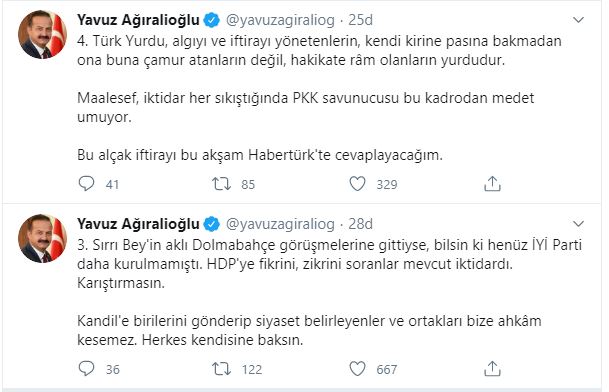Viewport: 609px width, 392px height.
Task: Like the tweet with 329 likes
Action: coord(357,183)
